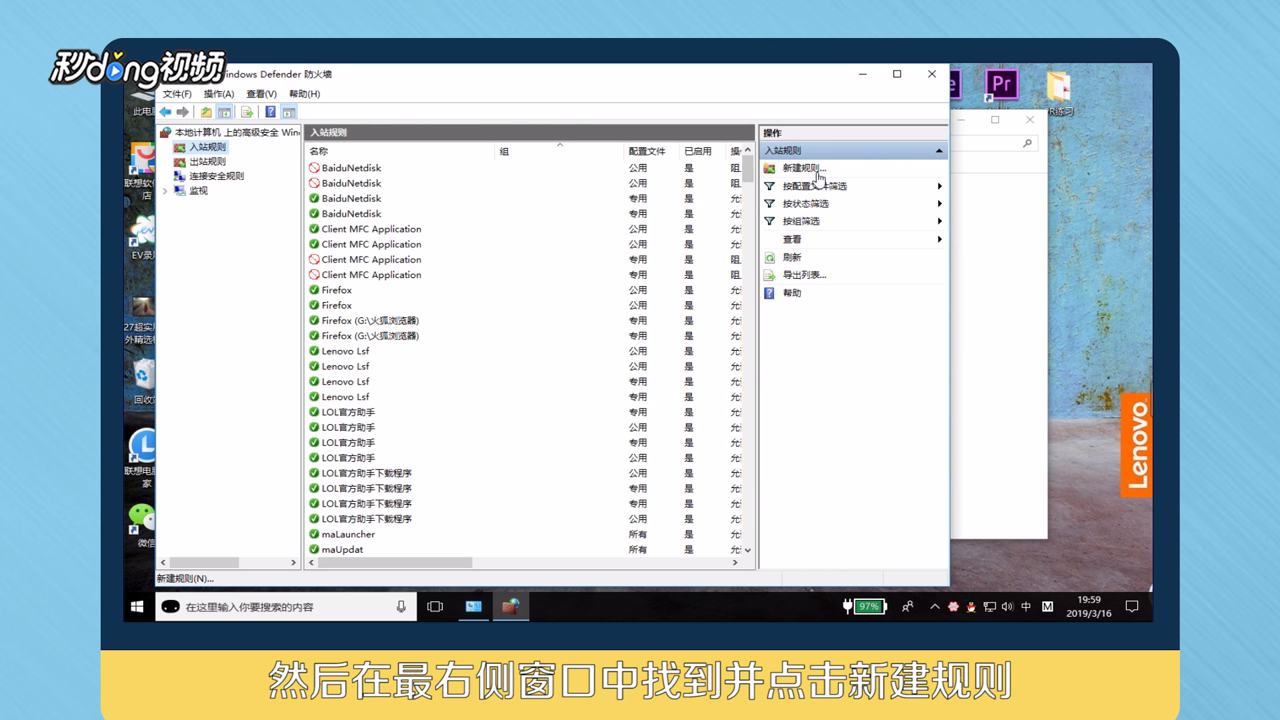Image resolution: width=1280 pixels, height=720 pixels.
Task: Collapse the 入站规则 action section arrow
Action: pyautogui.click(x=939, y=151)
